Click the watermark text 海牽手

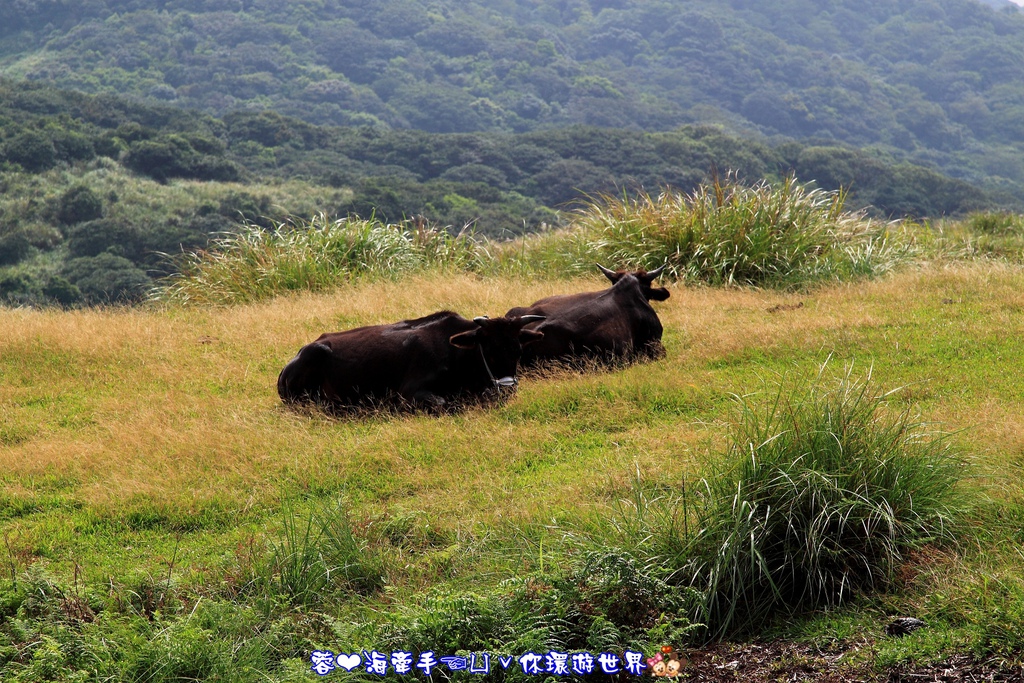(x=401, y=663)
